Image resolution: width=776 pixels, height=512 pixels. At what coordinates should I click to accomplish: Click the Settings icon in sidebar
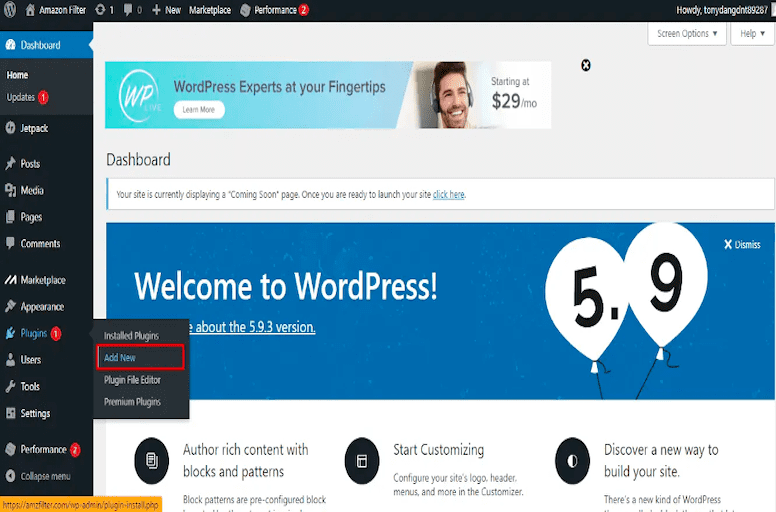10,413
